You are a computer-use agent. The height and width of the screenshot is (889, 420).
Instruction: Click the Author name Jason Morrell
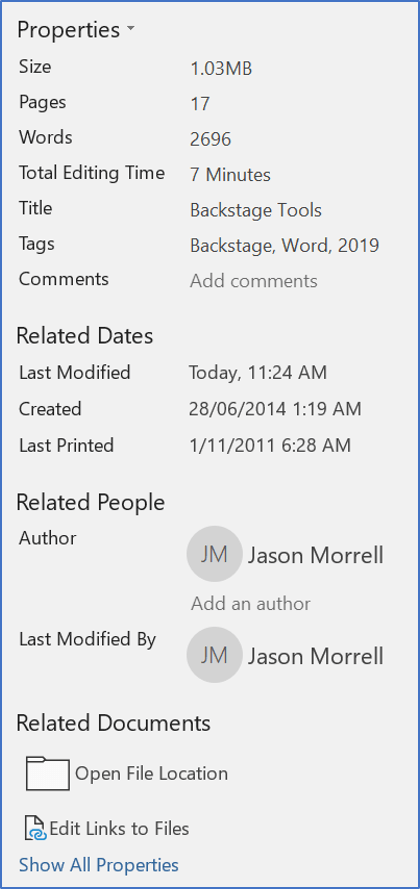point(316,555)
